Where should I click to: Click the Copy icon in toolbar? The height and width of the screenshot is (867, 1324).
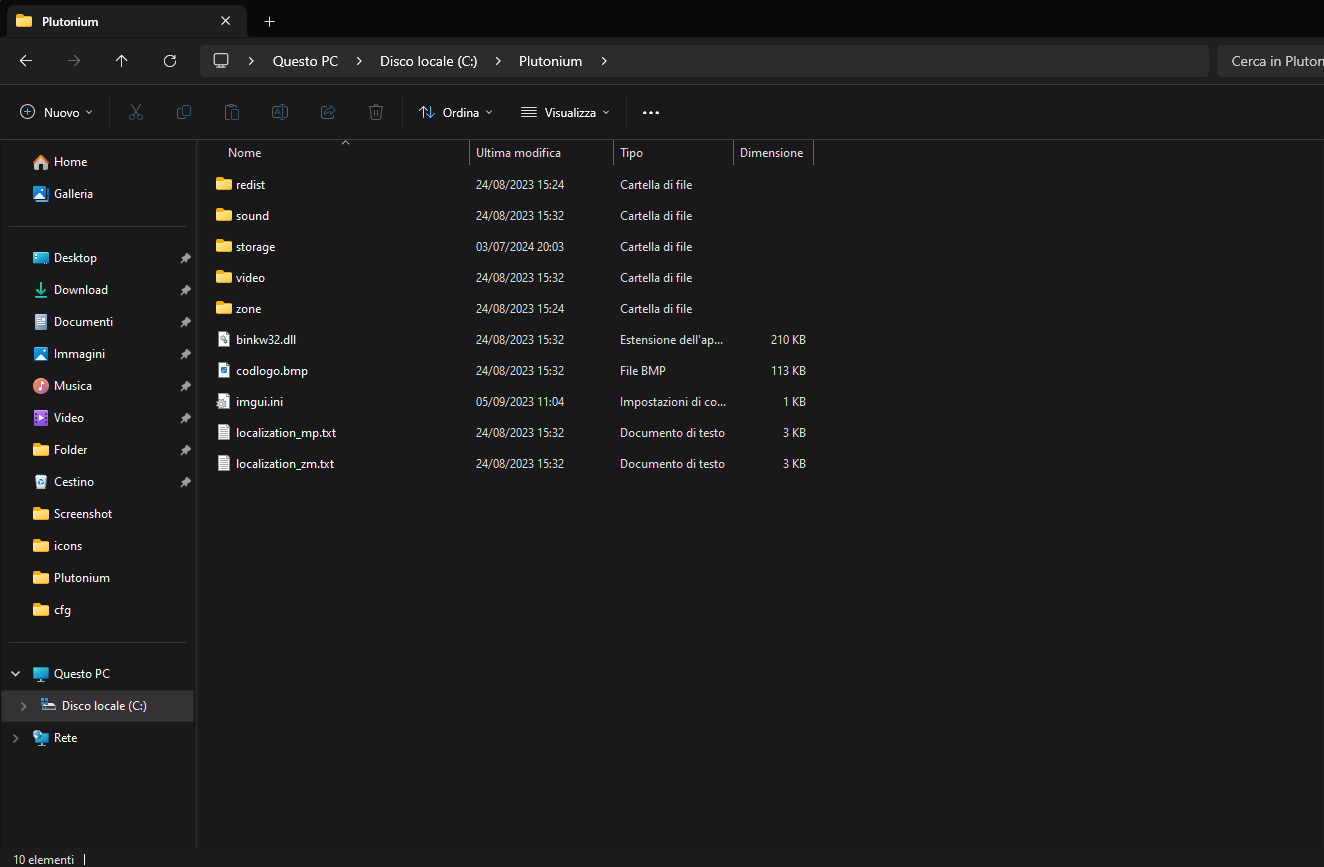184,112
